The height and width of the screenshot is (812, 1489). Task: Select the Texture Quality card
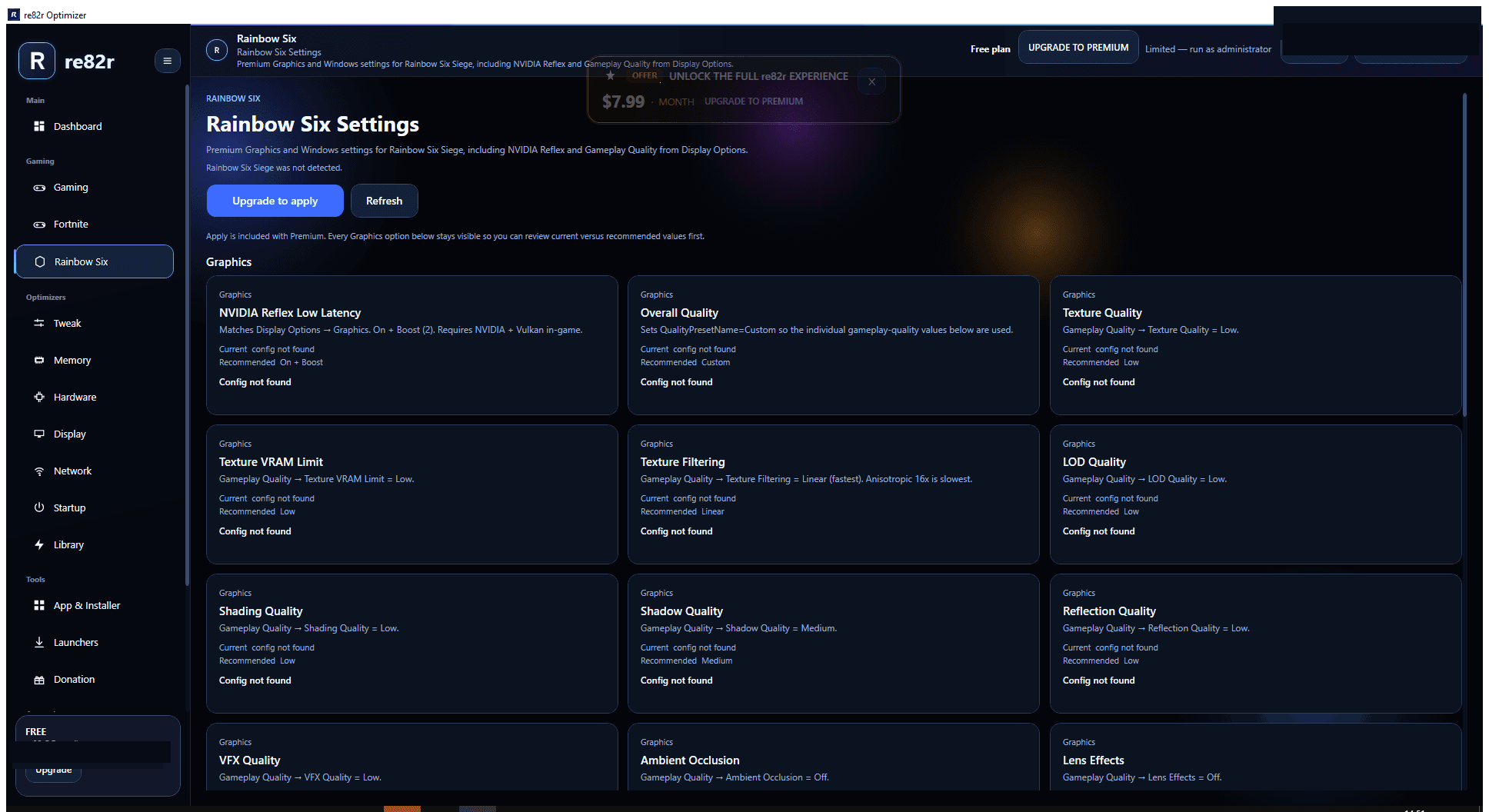(1255, 344)
